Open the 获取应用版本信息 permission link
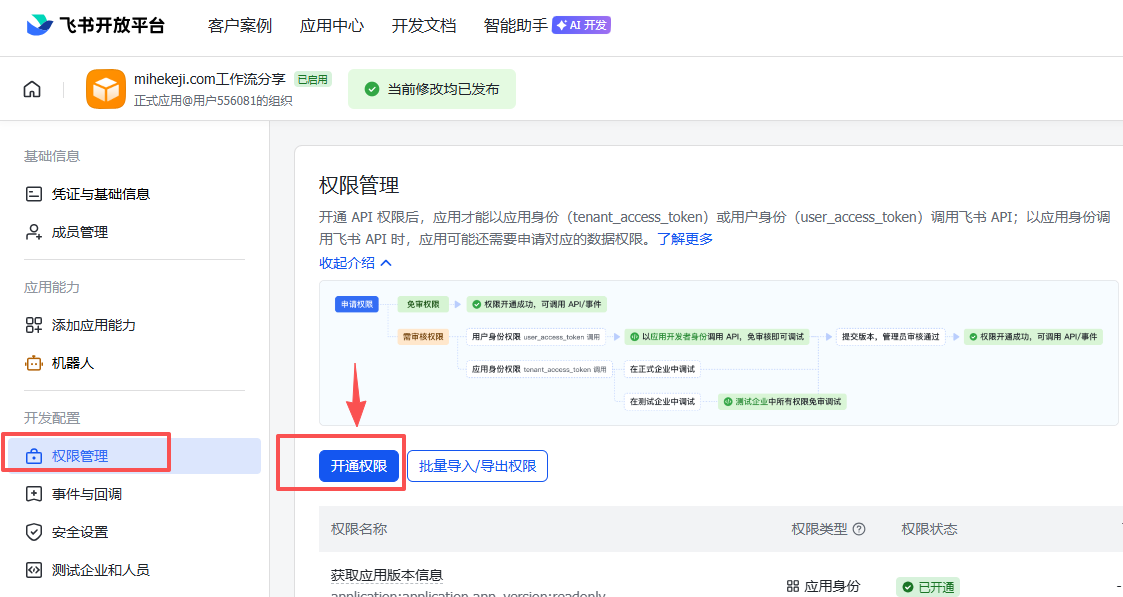 pyautogui.click(x=387, y=575)
